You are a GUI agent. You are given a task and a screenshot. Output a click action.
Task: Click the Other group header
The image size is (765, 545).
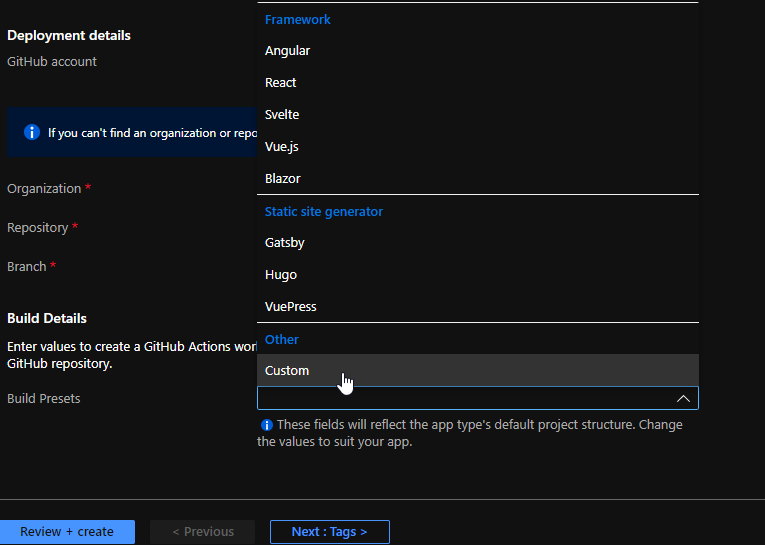282,339
